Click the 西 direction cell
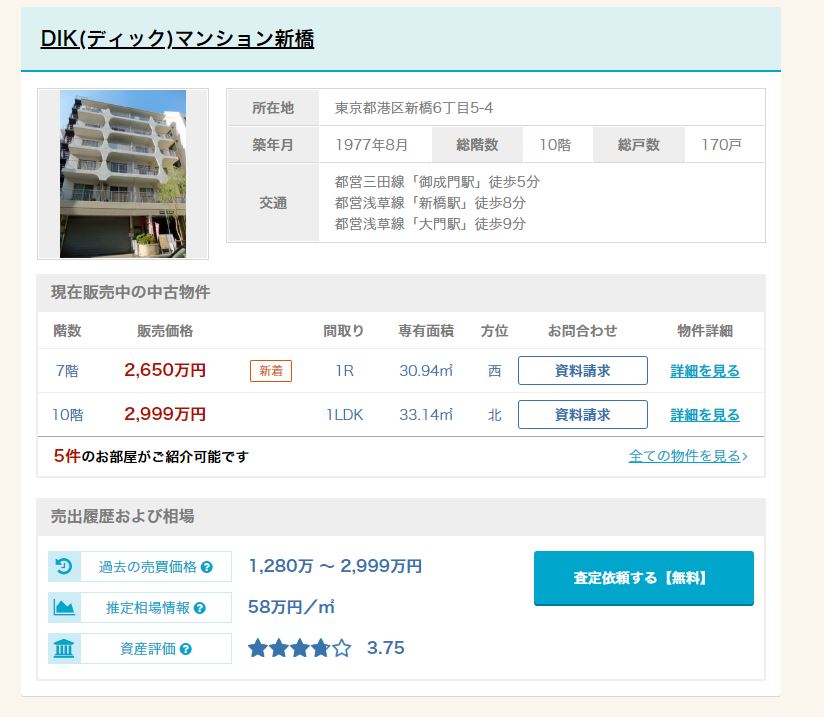The image size is (824, 717). [x=495, y=371]
